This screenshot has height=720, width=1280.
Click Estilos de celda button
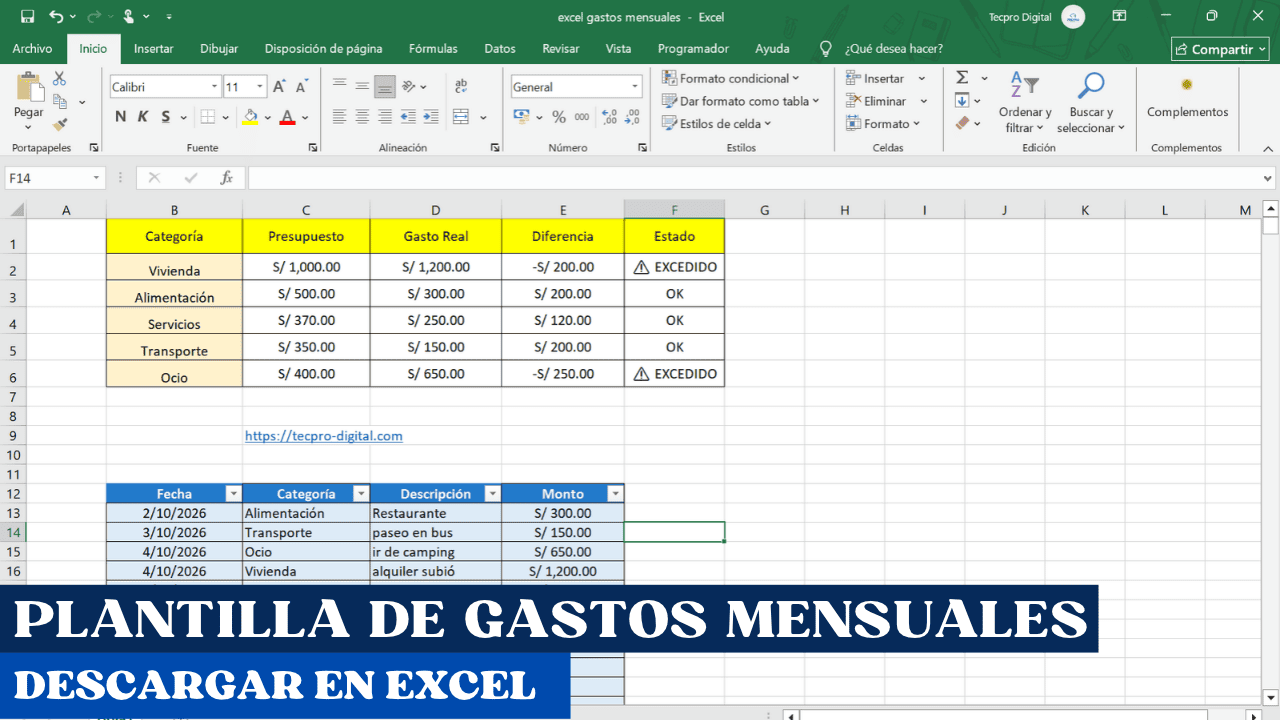[x=718, y=124]
